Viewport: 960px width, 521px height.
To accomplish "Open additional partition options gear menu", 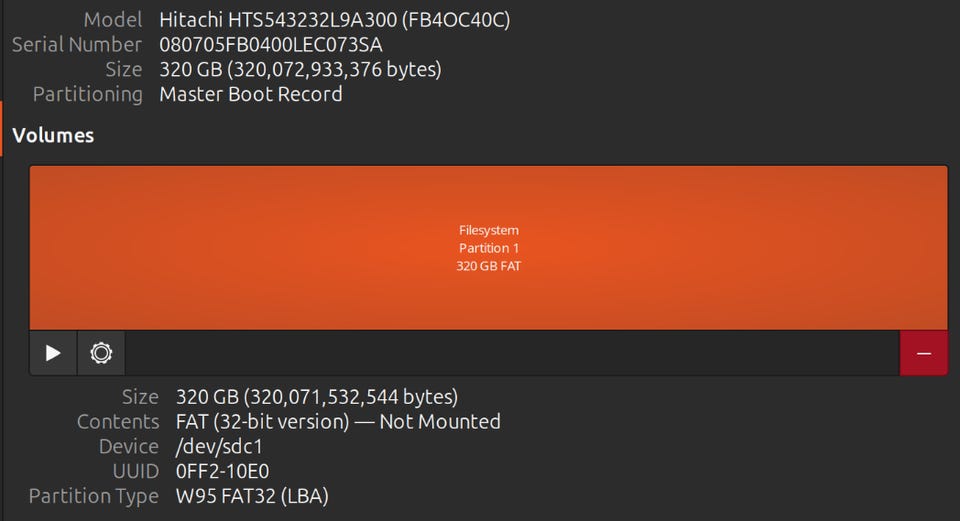I will click(x=101, y=353).
